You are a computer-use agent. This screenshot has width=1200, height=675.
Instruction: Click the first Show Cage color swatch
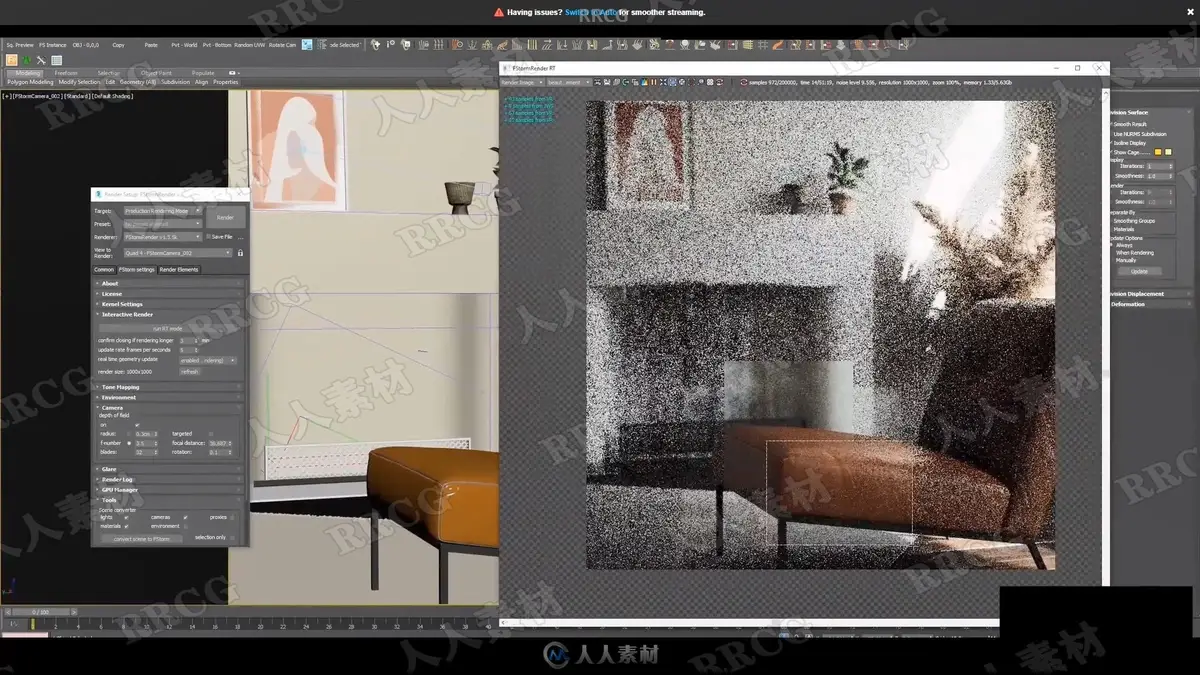[x=1158, y=152]
